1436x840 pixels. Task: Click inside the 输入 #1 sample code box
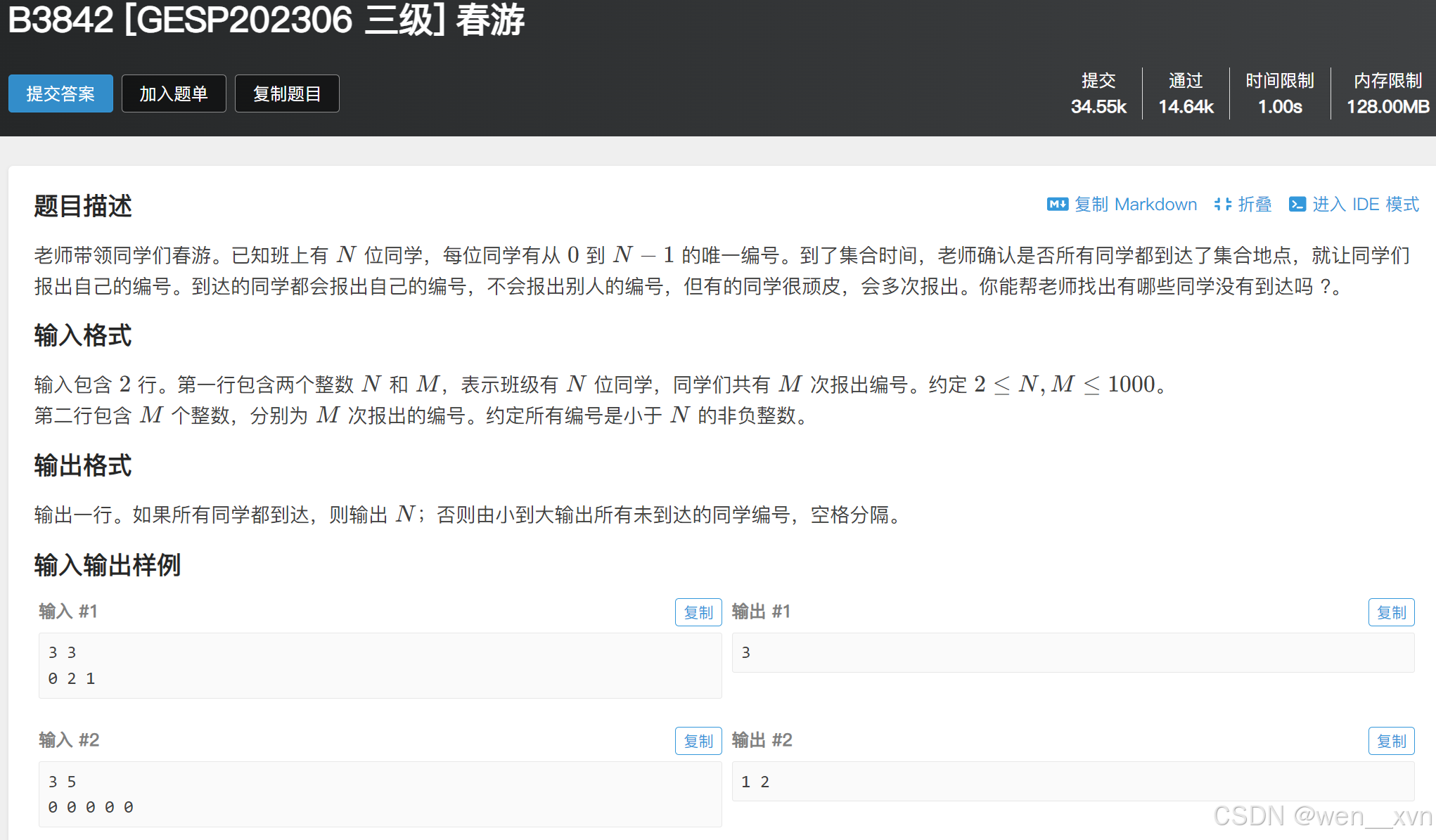coord(380,665)
